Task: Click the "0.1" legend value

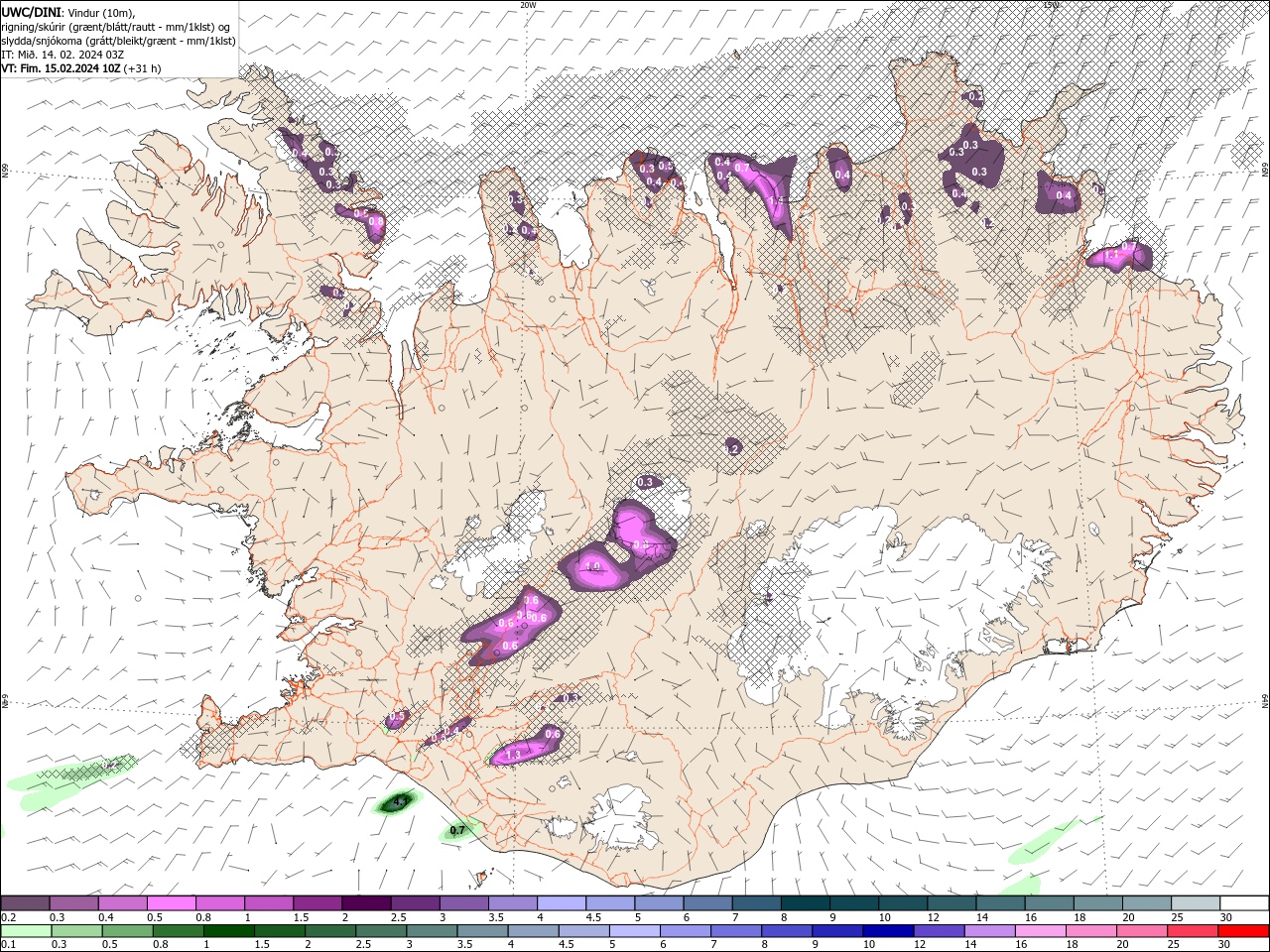Action: [x=8, y=944]
